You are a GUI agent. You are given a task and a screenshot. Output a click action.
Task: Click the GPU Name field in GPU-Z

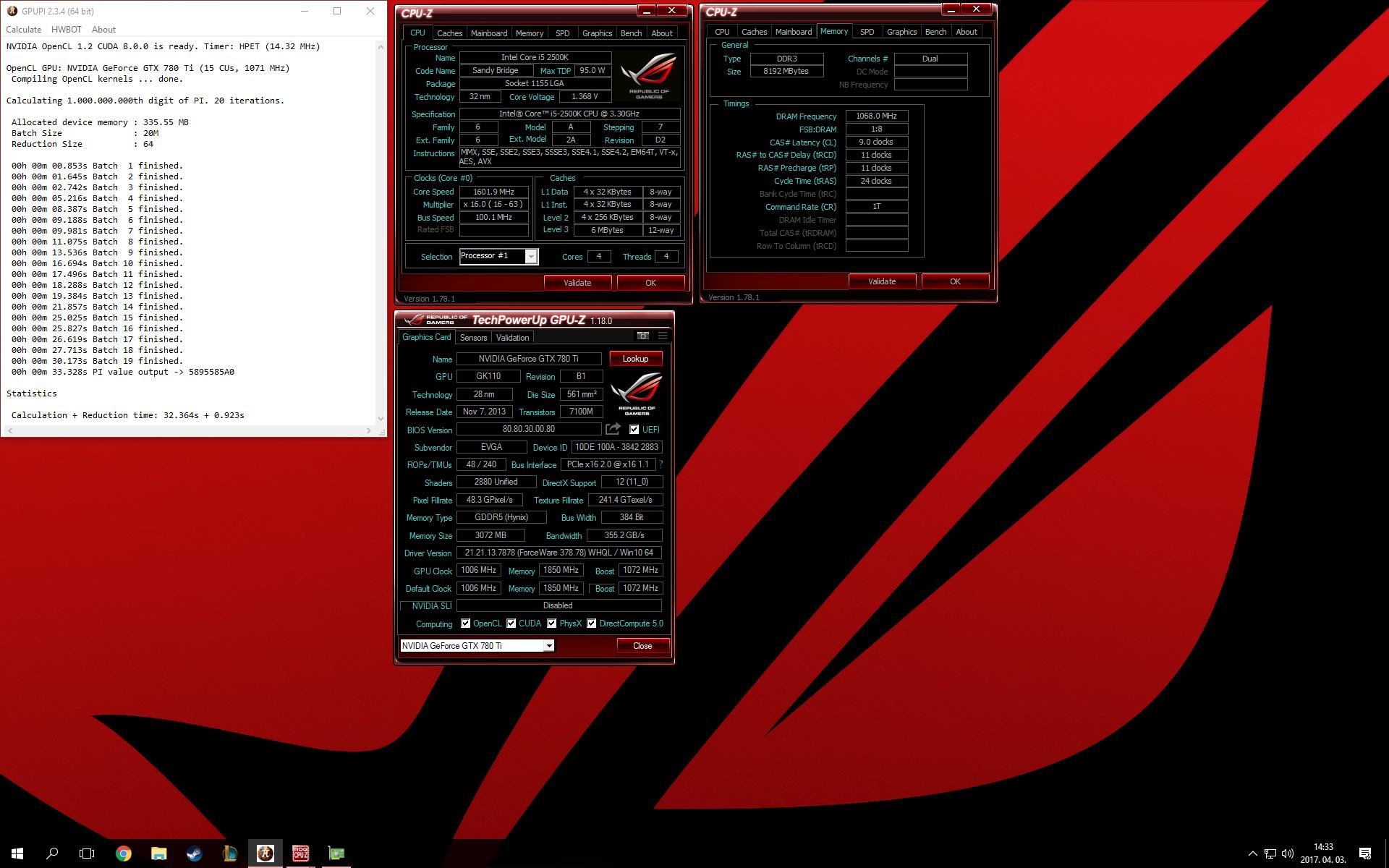point(528,359)
